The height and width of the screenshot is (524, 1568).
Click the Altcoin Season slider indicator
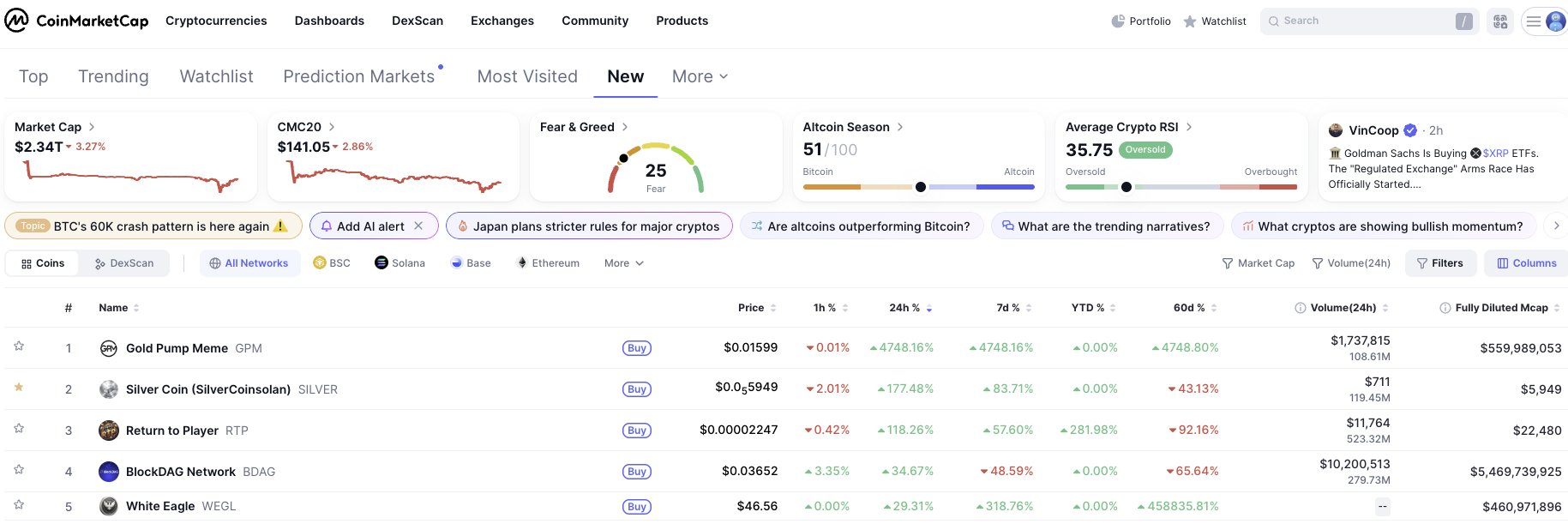point(920,187)
